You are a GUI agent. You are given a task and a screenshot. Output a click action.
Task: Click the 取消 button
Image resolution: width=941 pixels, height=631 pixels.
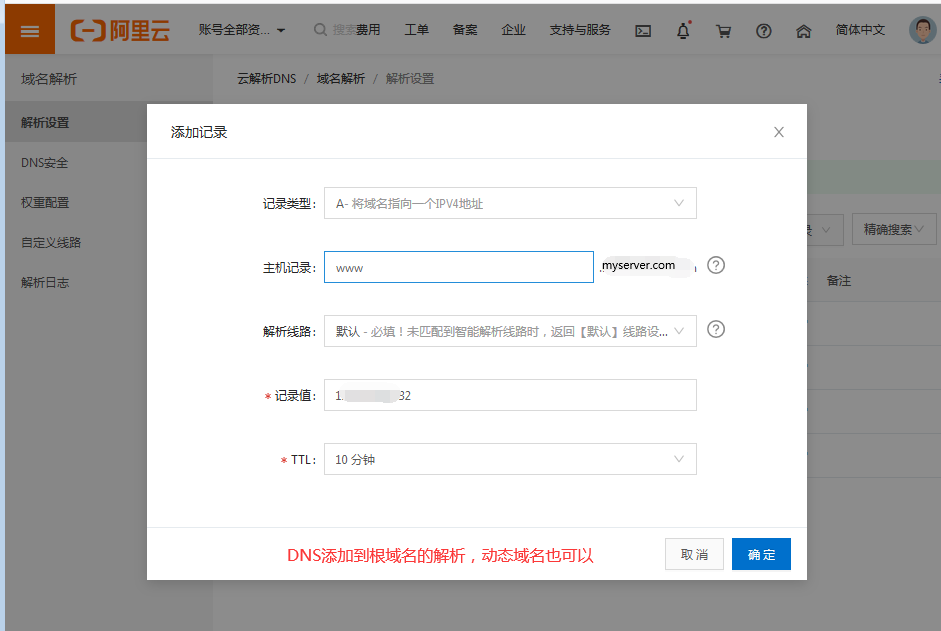tap(694, 554)
